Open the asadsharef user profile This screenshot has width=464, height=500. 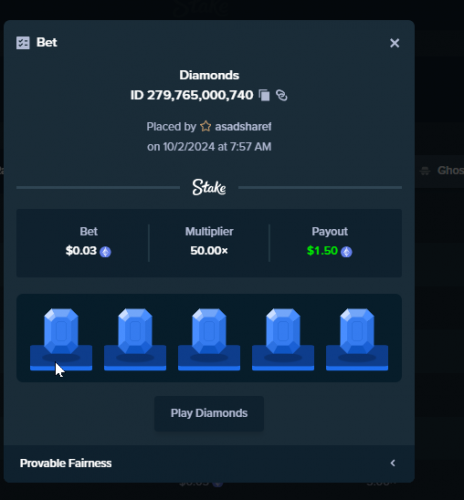[x=243, y=127]
